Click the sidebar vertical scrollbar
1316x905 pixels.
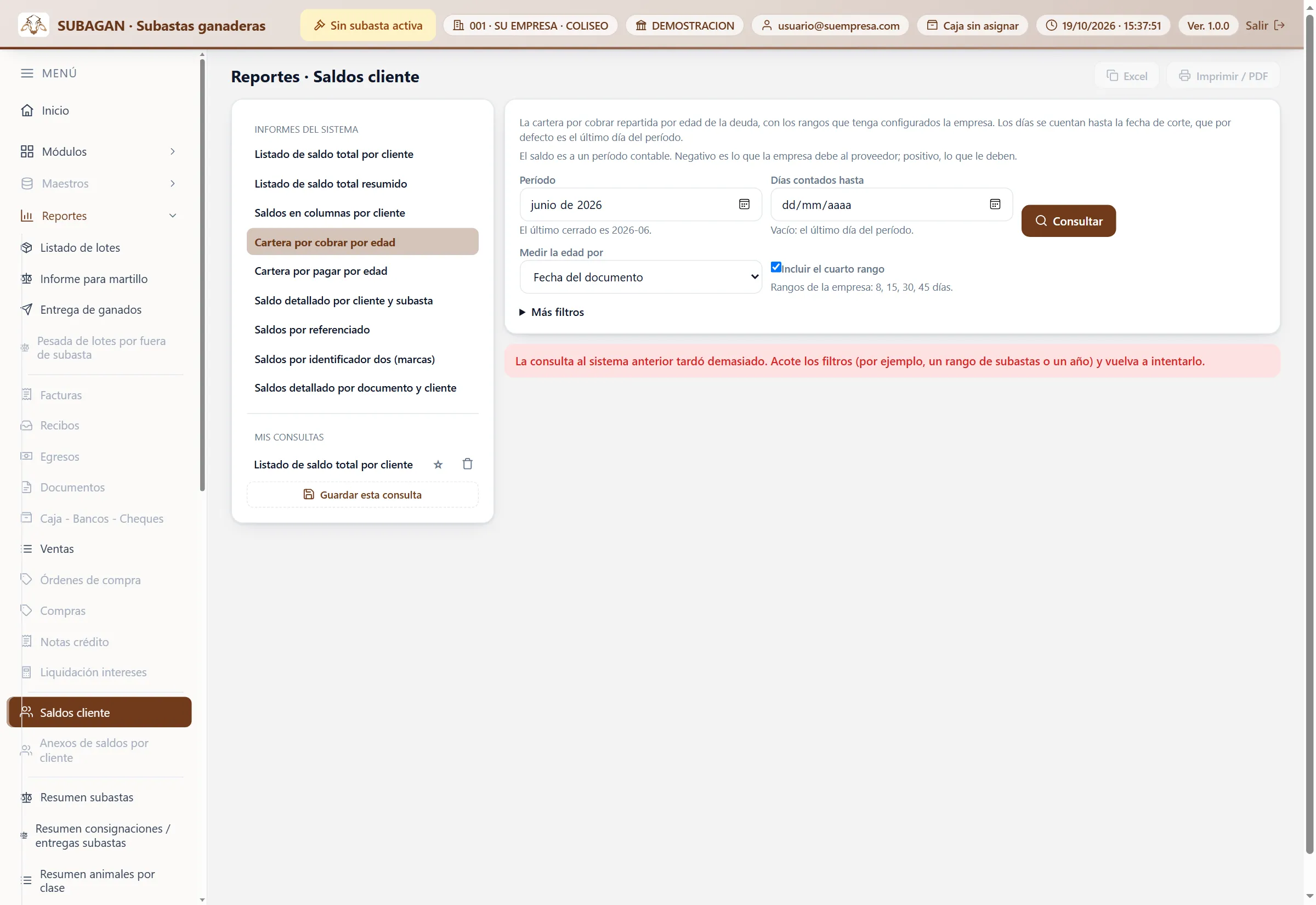(202, 274)
